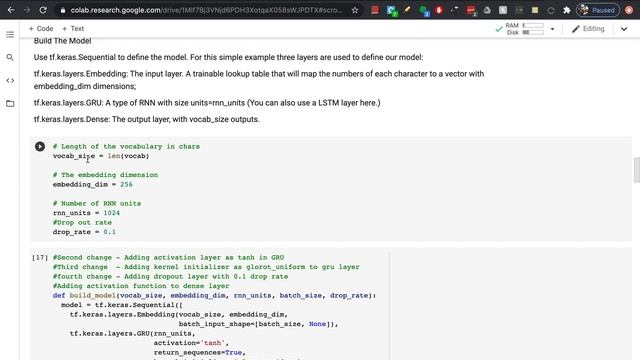Click the lock icon in address bar

[x=62, y=10]
